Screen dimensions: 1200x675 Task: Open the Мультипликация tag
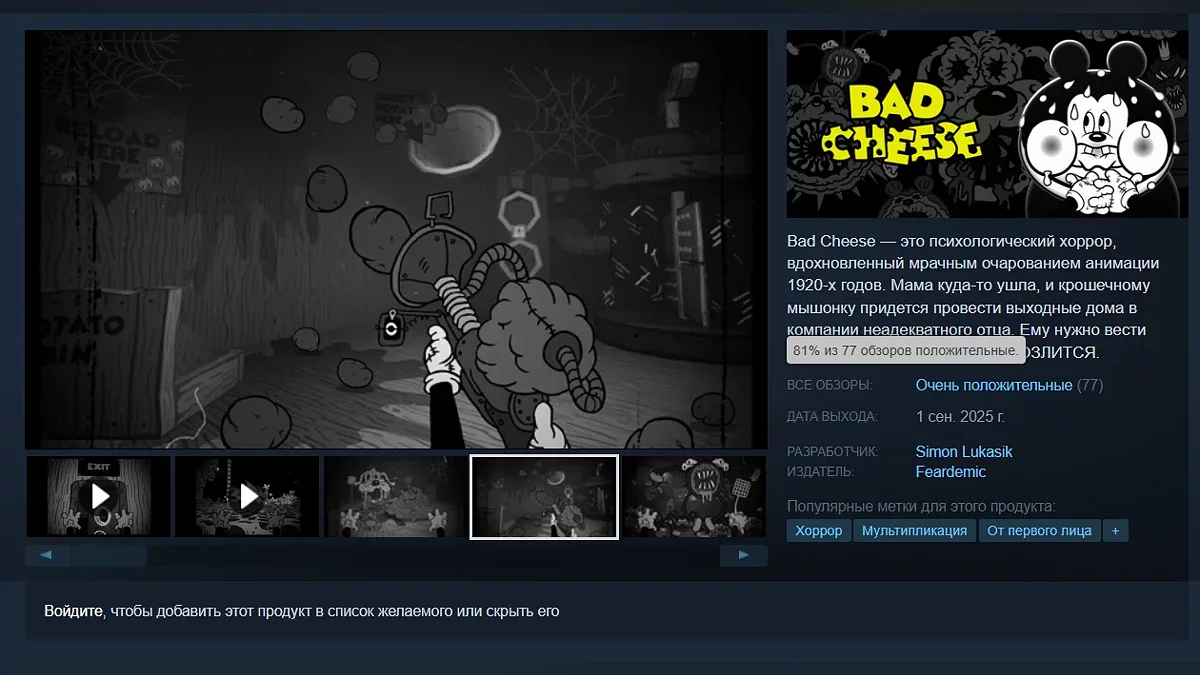[915, 530]
